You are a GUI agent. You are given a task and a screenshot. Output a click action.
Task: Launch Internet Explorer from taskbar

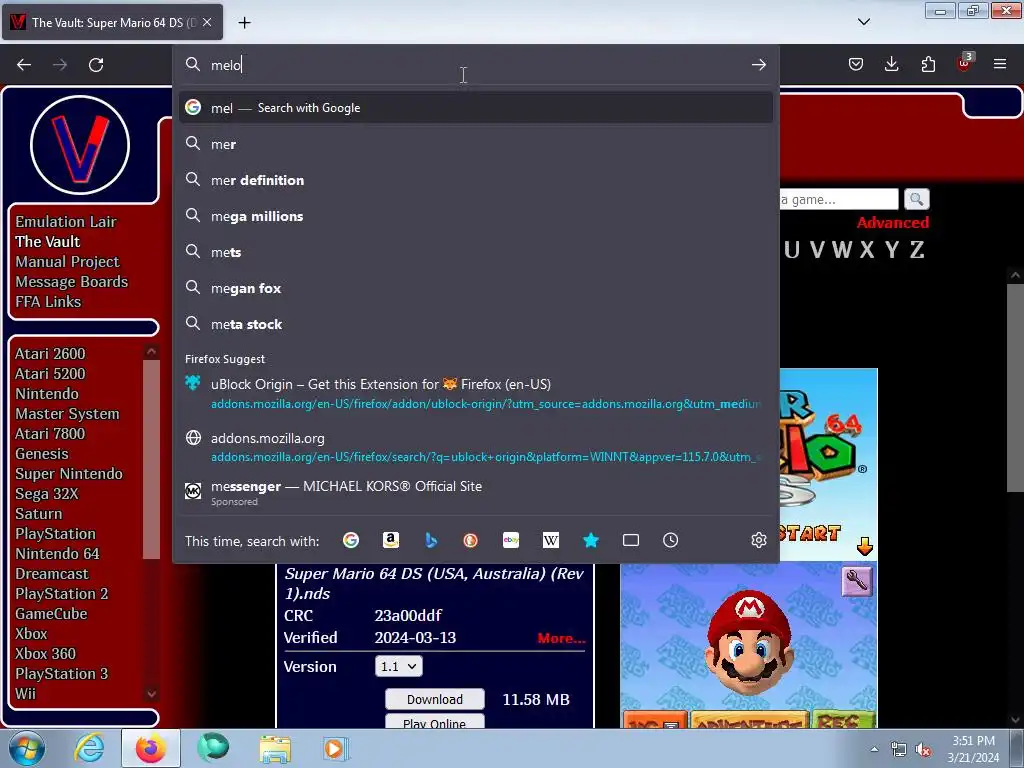tap(89, 748)
